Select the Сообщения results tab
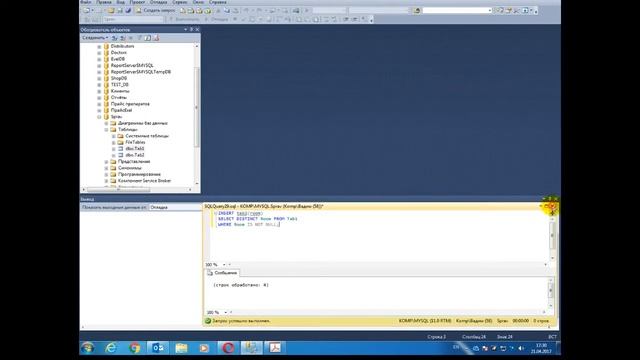 (x=222, y=273)
